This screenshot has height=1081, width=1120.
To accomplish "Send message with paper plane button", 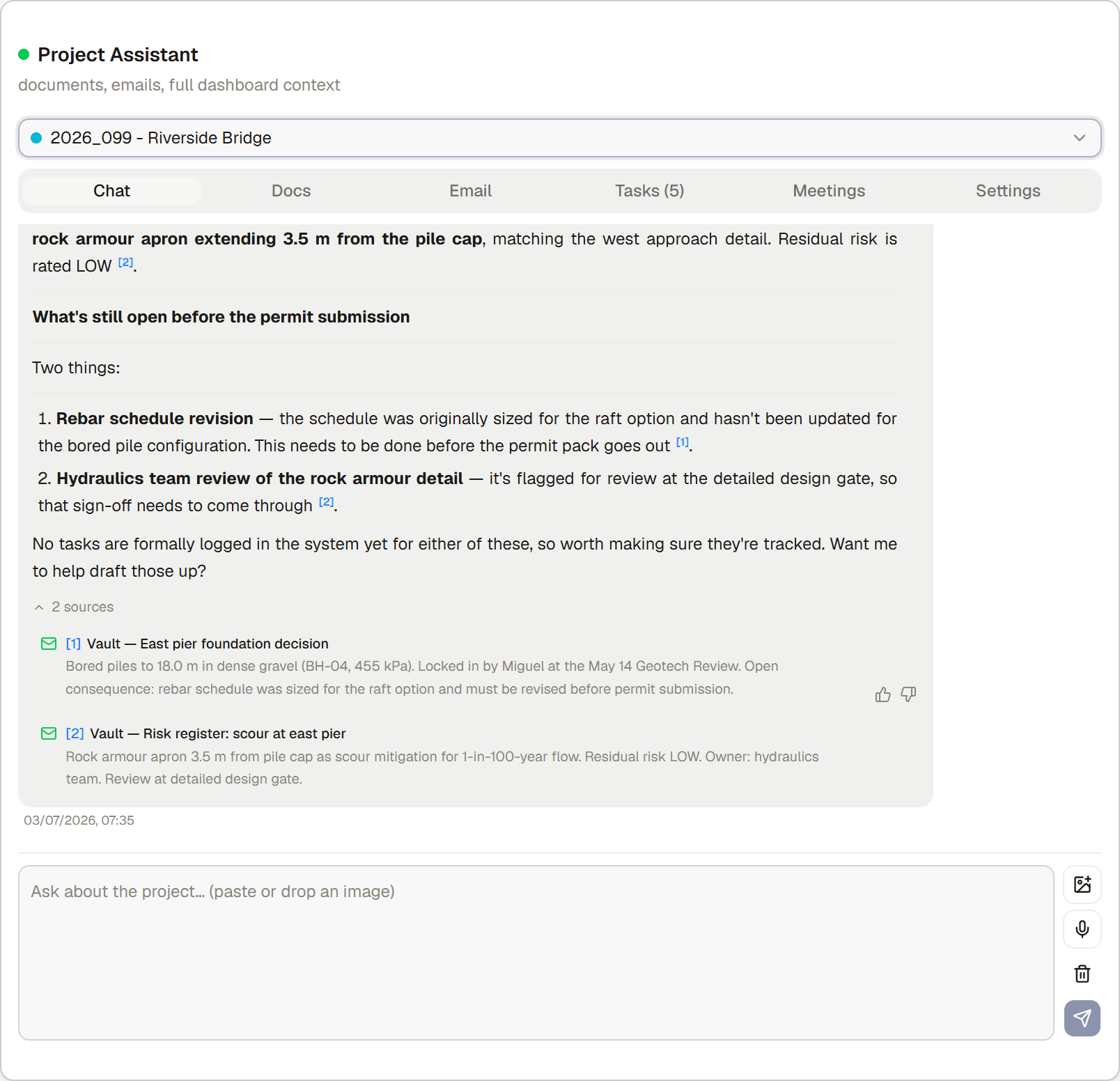I will [x=1082, y=1018].
